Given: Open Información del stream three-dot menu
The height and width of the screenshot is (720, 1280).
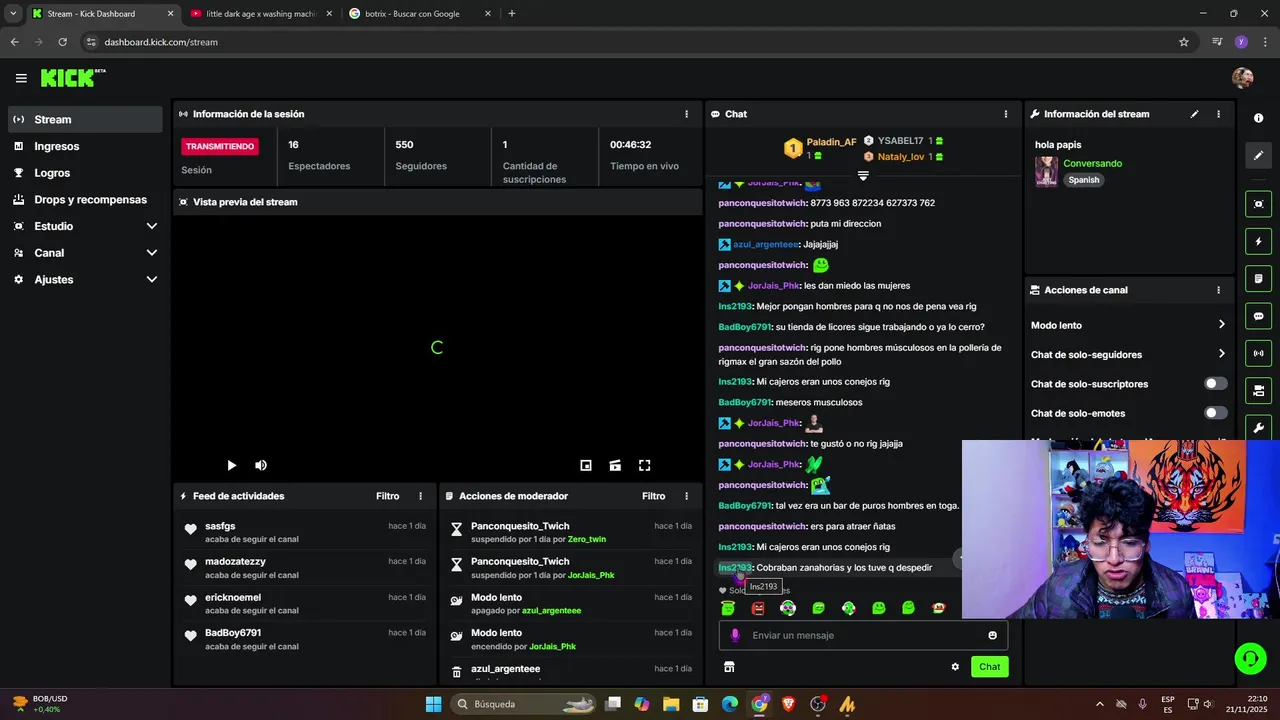Looking at the screenshot, I should pyautogui.click(x=1218, y=114).
